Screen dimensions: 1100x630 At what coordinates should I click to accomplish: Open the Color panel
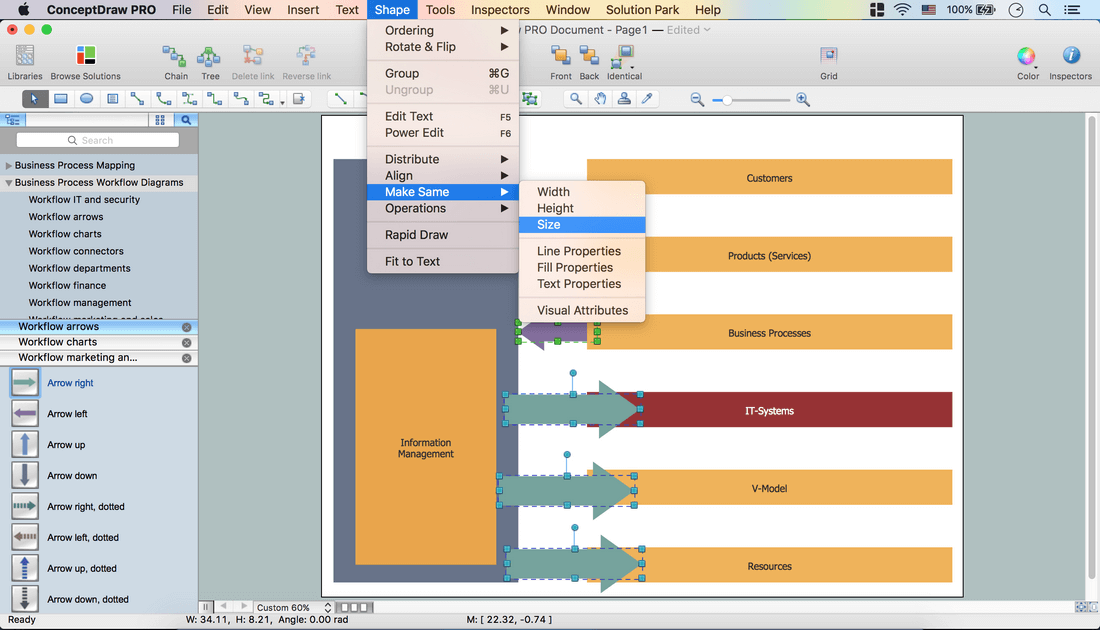coord(1027,62)
